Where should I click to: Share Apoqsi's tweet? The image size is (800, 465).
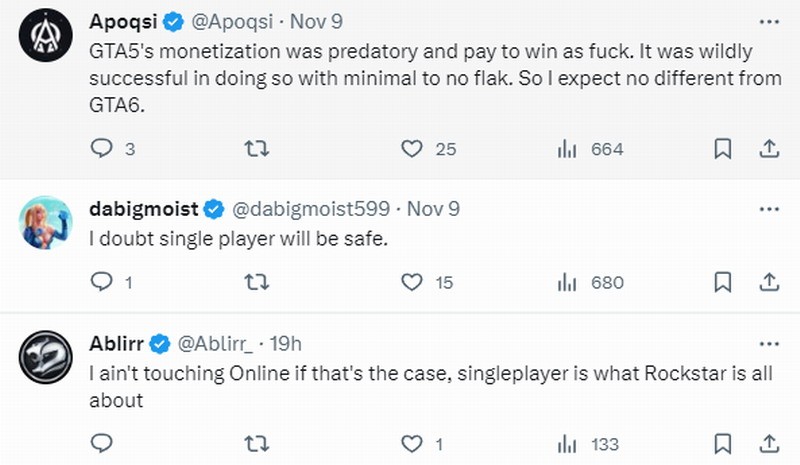pyautogui.click(x=769, y=149)
